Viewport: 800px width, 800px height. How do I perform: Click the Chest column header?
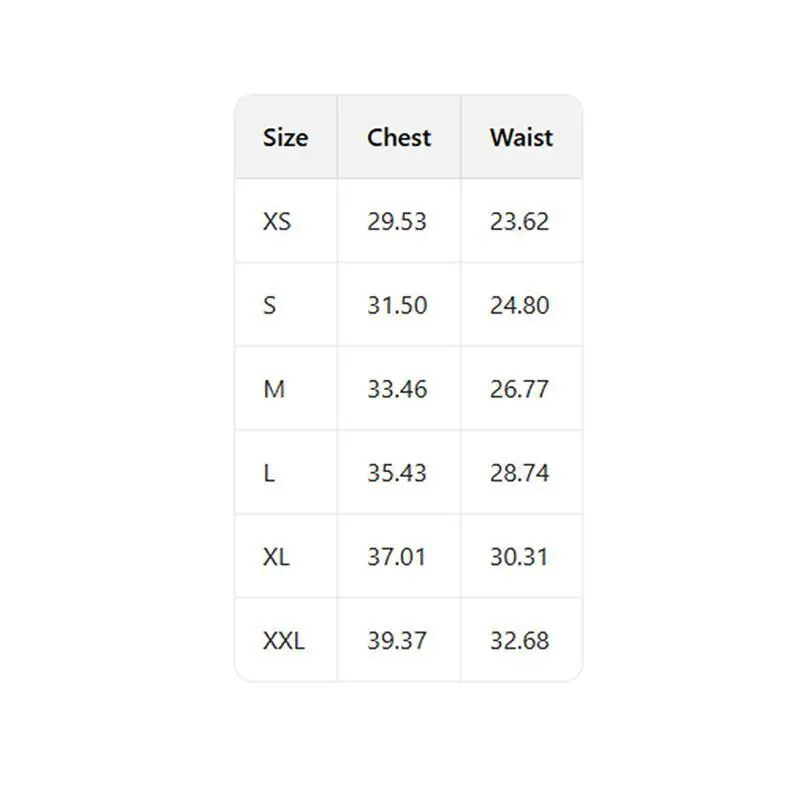399,138
